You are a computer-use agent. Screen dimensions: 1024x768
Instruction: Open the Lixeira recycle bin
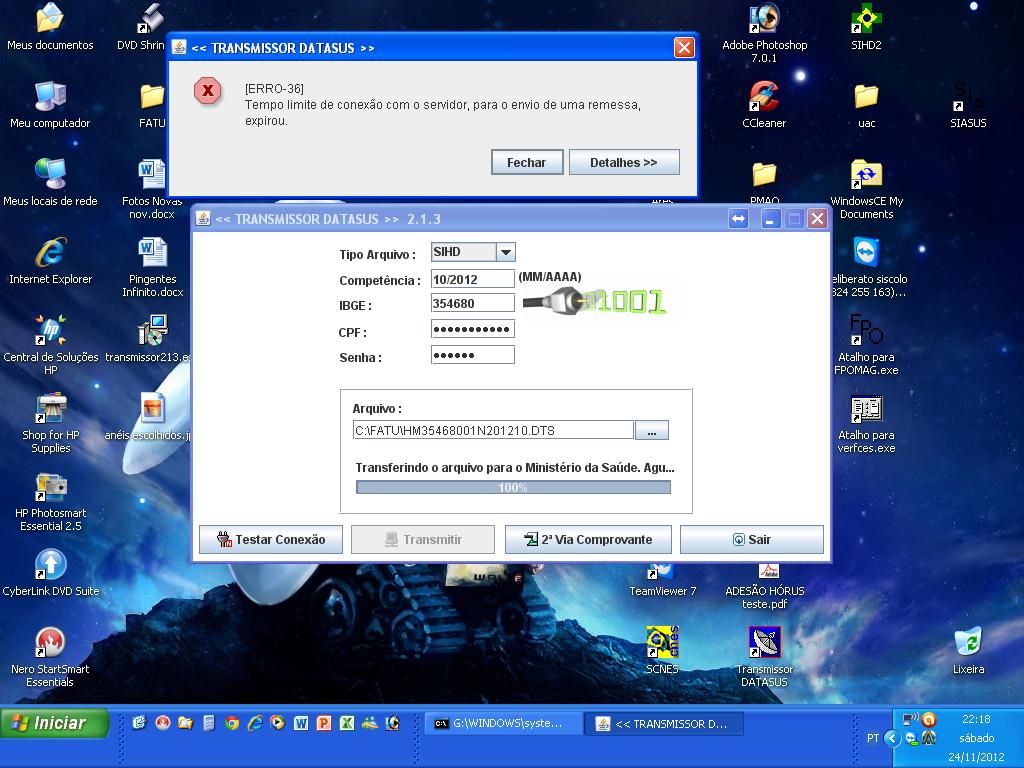pos(967,645)
